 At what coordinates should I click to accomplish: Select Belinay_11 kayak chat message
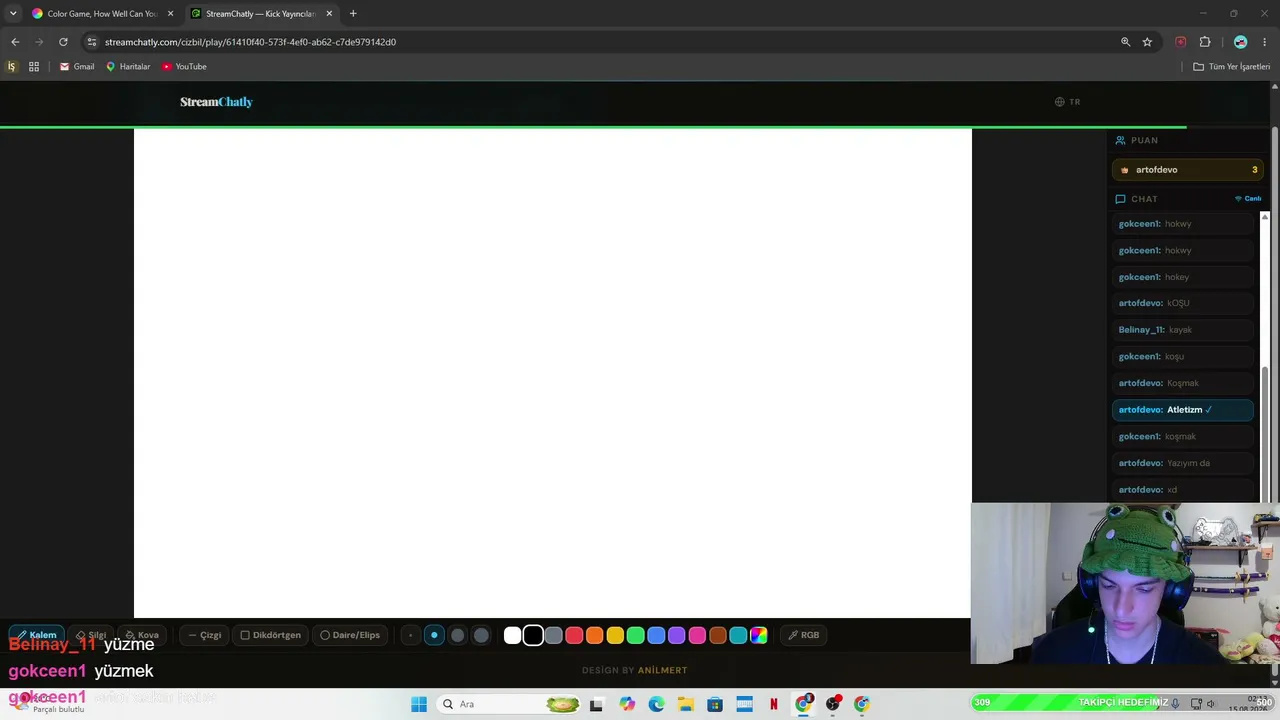(x=1183, y=330)
